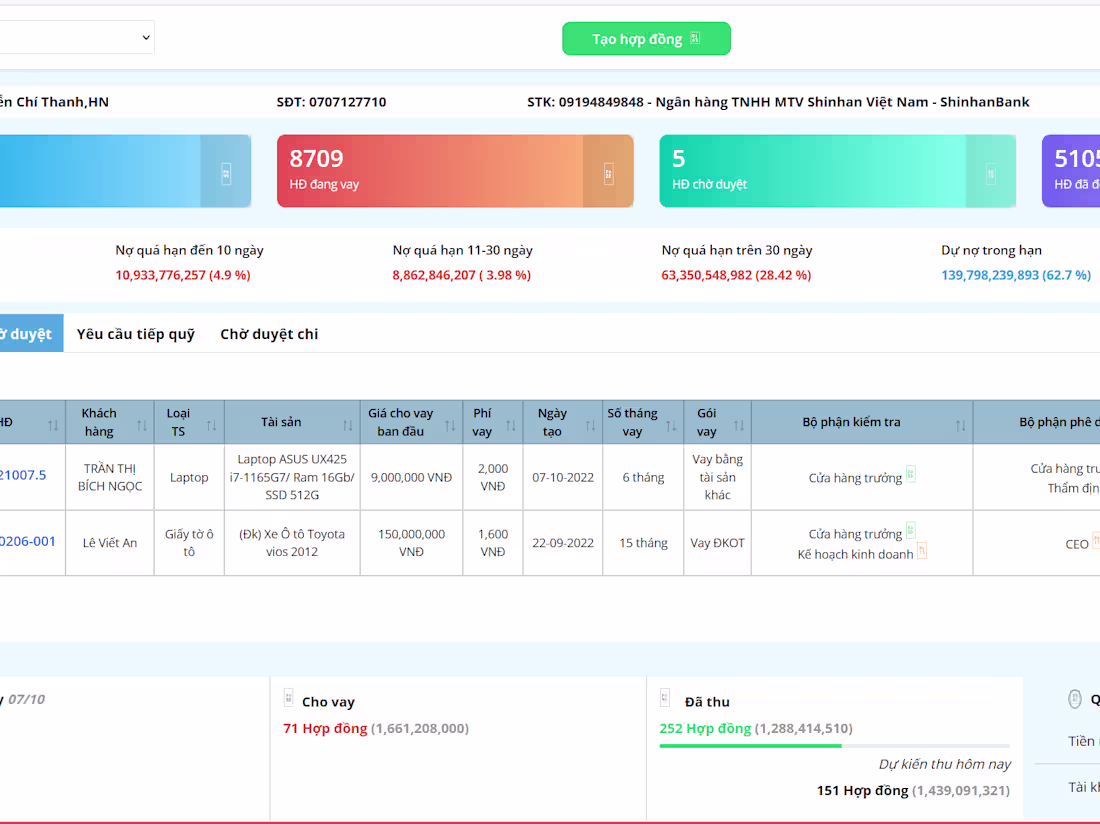The width and height of the screenshot is (1100, 825).
Task: Click customer name TRẦN THỊ BÍCH NGỌC
Action: [x=109, y=477]
